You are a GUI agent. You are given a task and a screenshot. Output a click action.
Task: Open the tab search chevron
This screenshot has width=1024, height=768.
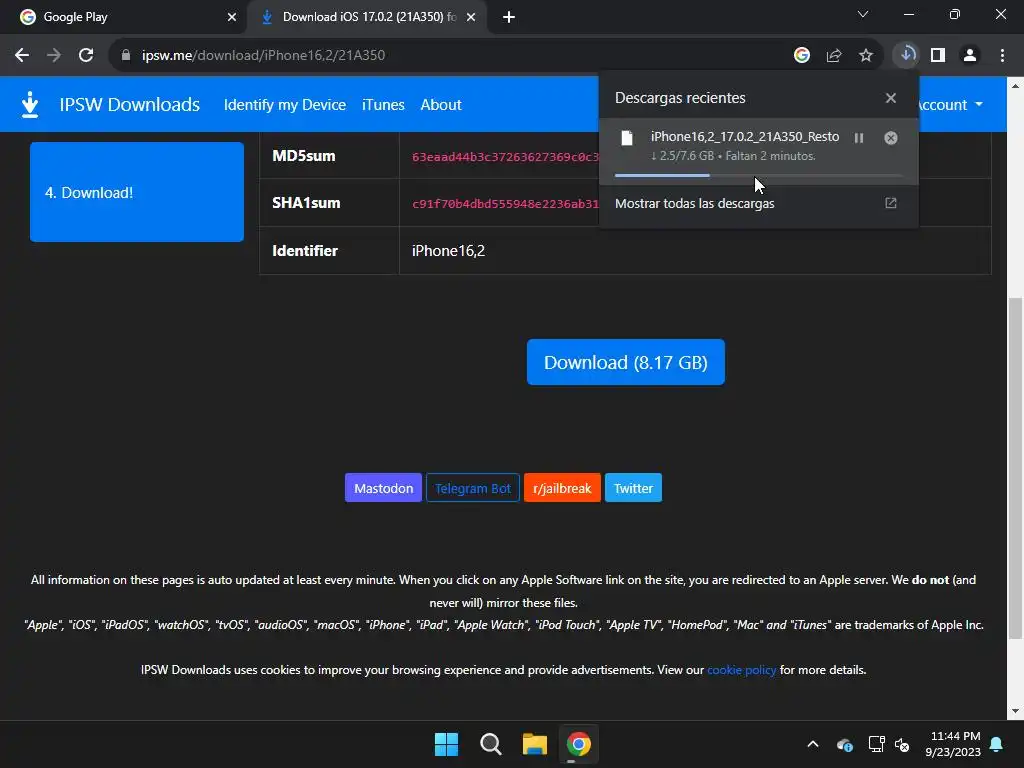click(863, 14)
